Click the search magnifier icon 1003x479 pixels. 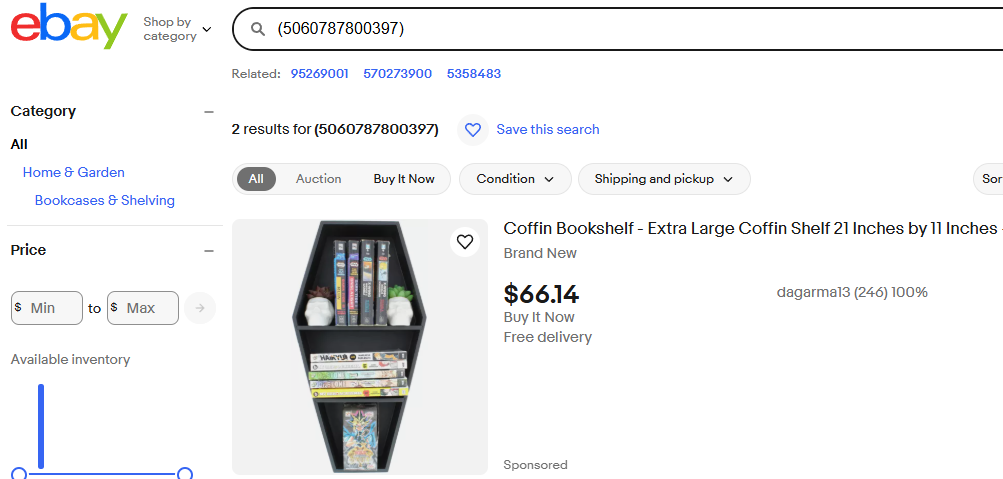pyautogui.click(x=258, y=29)
